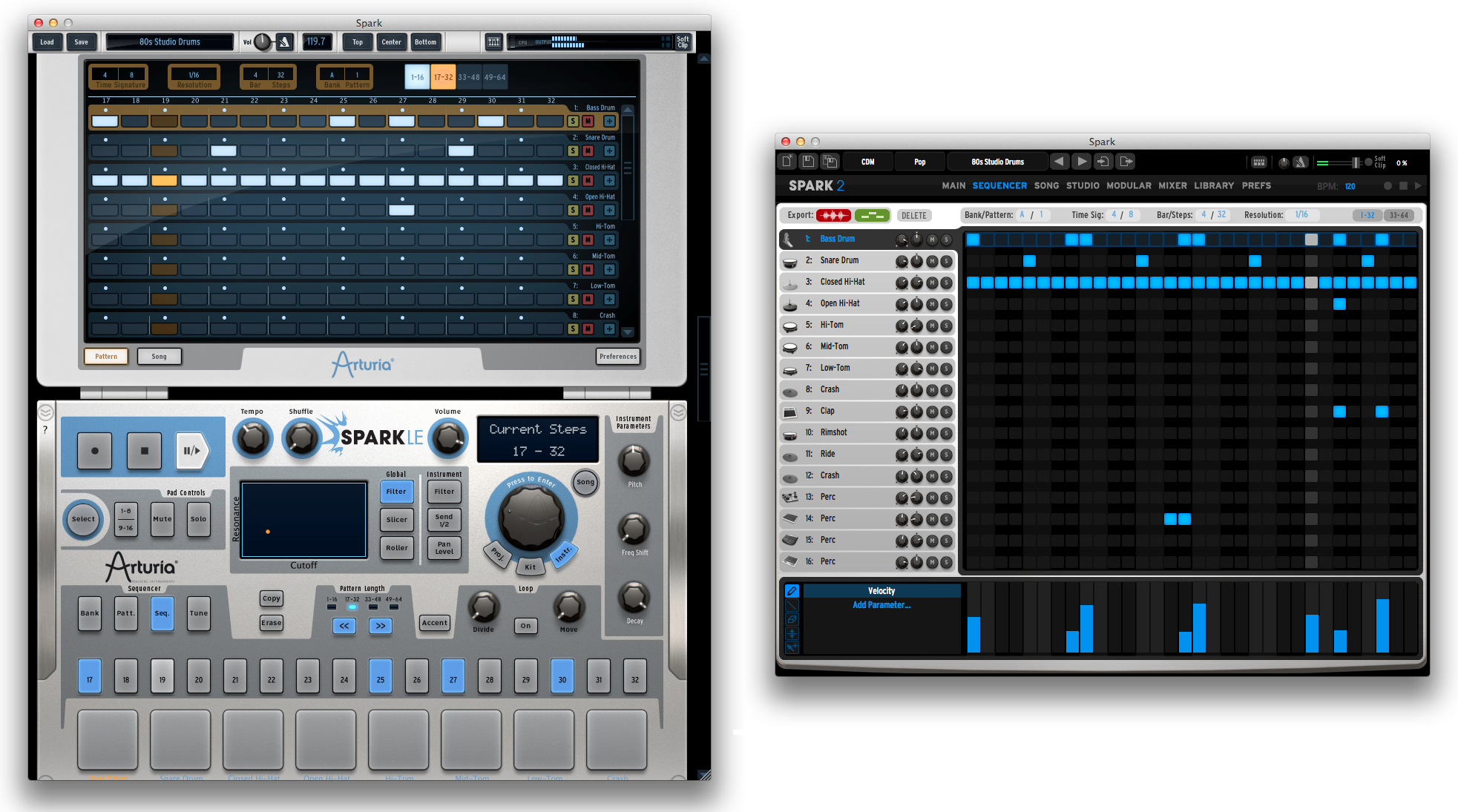Viewport: 1458px width, 812px height.
Task: Switch to the Song tab in the left Spark window
Action: pyautogui.click(x=159, y=357)
